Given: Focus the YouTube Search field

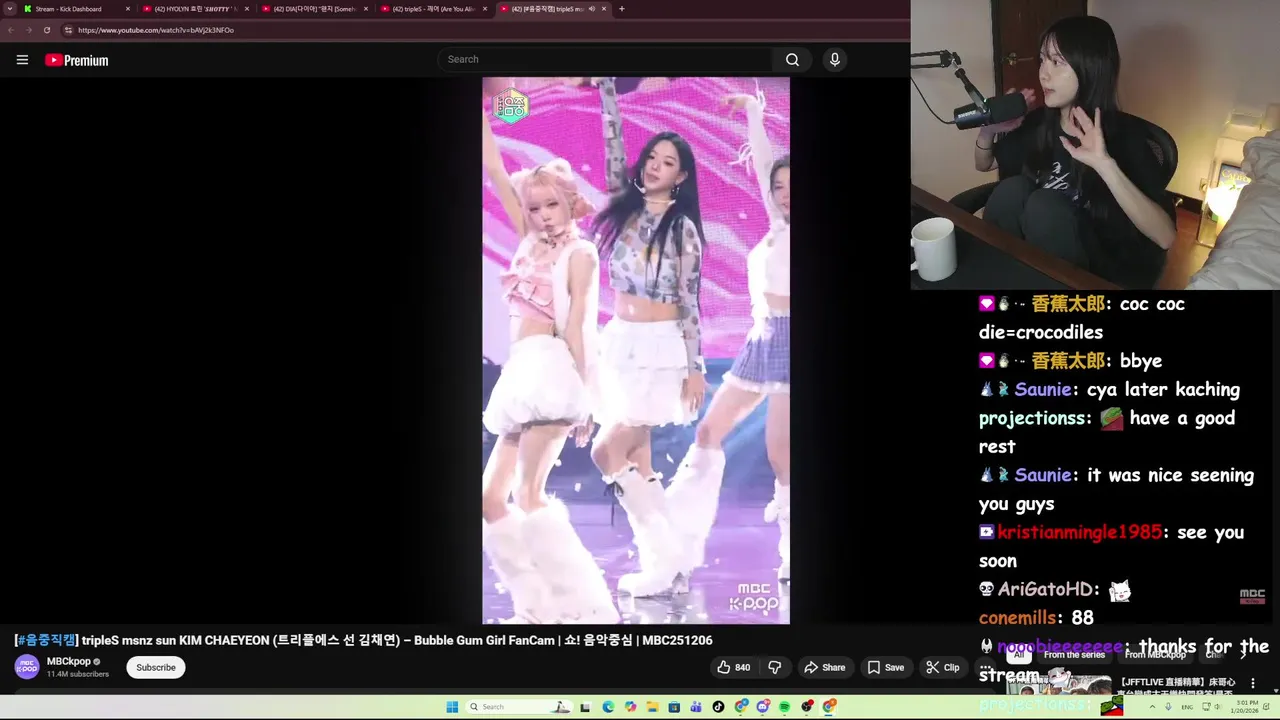Looking at the screenshot, I should [605, 59].
